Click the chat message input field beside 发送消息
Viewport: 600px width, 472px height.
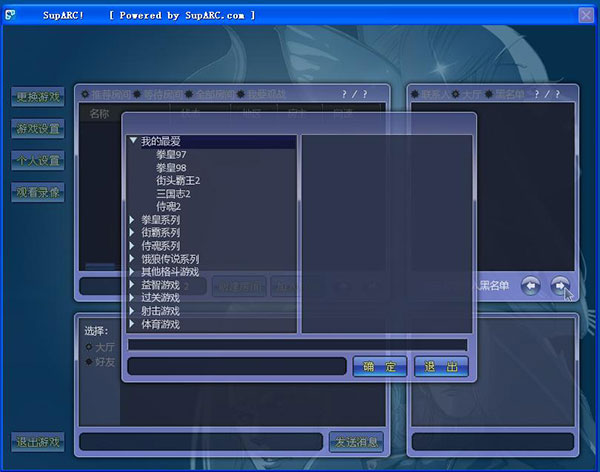coord(201,442)
